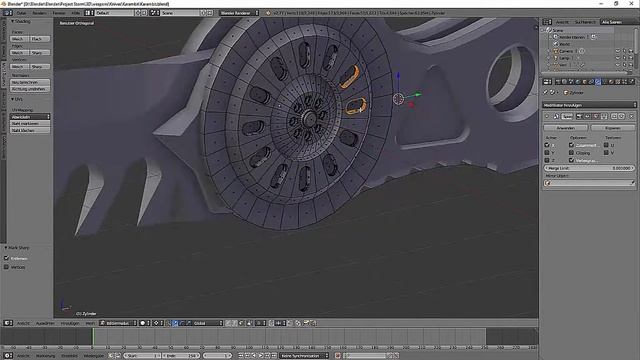Move the Mirror modifier up arrow icon

pyautogui.click(x=614, y=116)
